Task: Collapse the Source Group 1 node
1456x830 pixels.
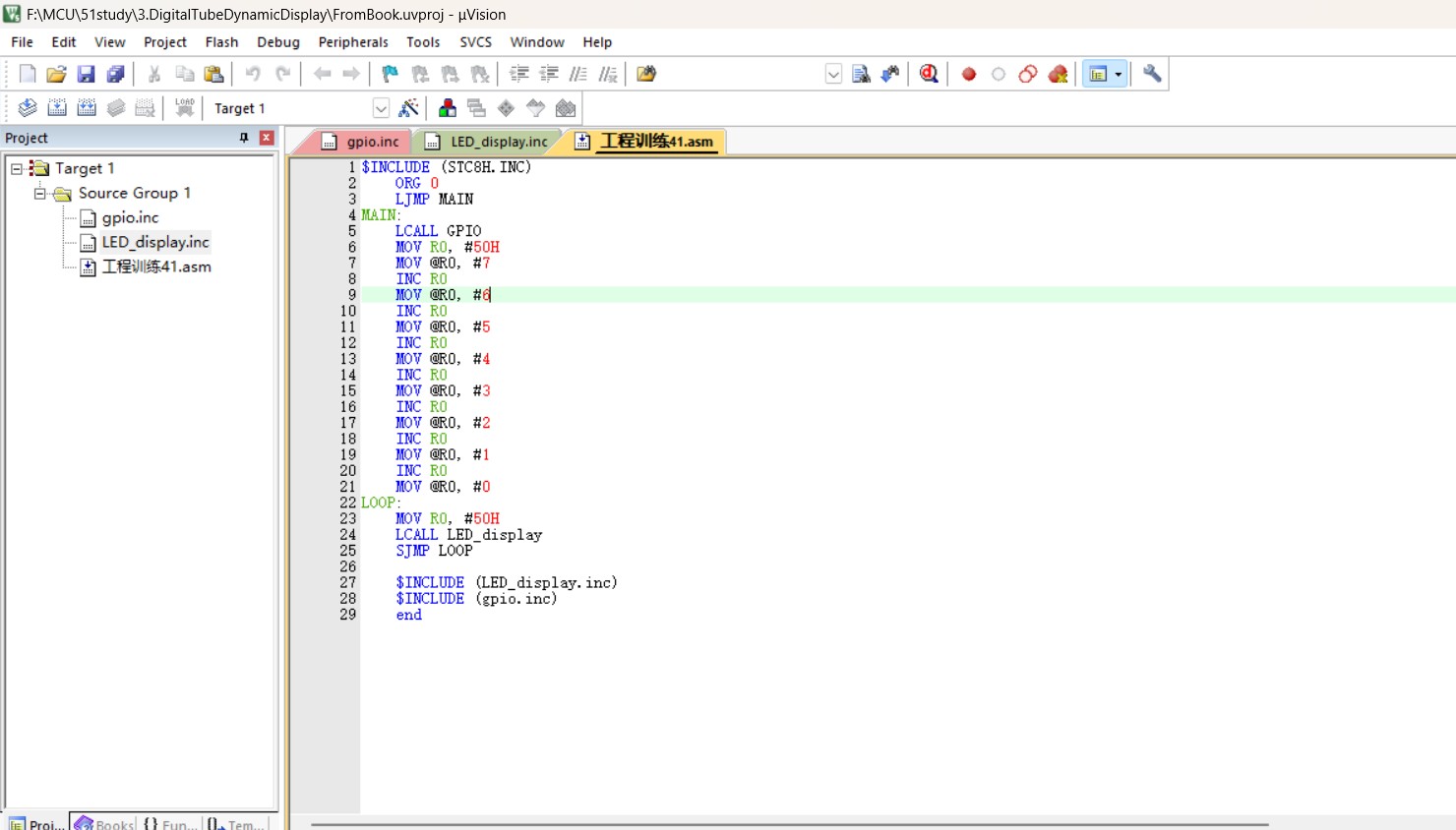Action: click(x=40, y=194)
